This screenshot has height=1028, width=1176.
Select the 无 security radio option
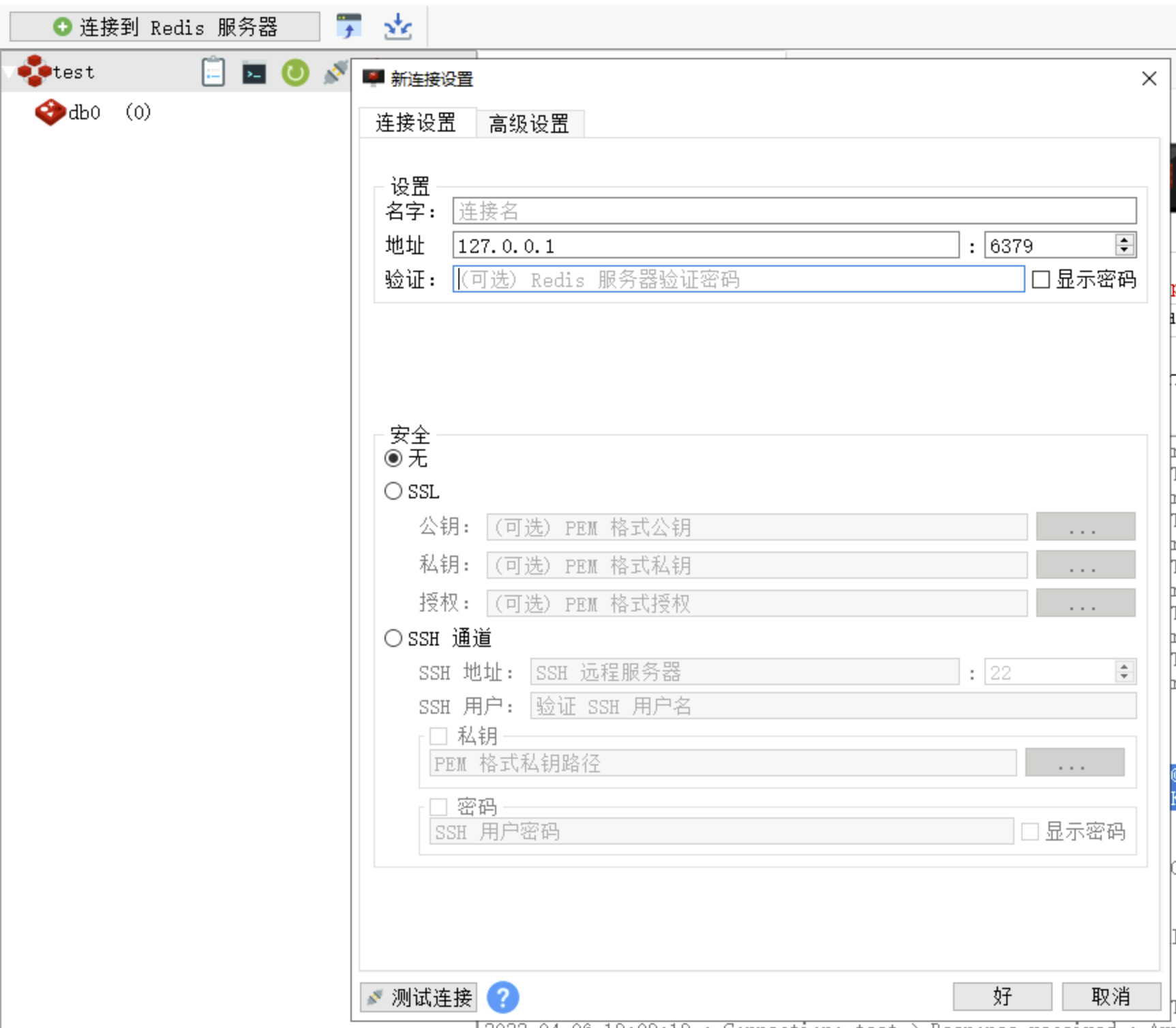(393, 458)
